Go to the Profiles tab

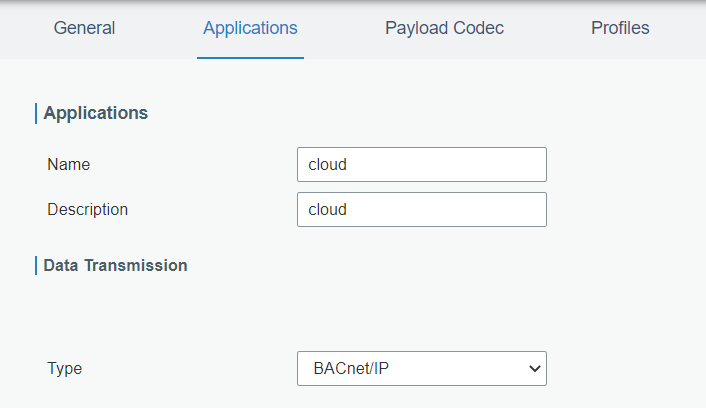[620, 28]
